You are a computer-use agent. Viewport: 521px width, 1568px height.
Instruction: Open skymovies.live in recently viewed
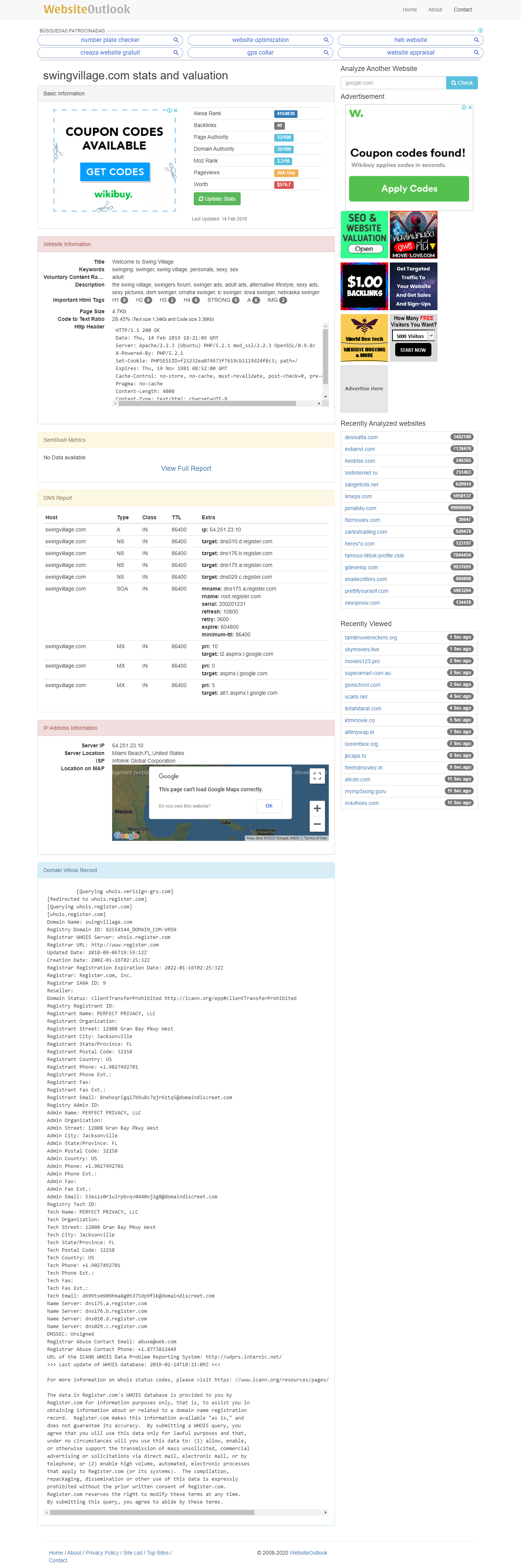point(362,649)
